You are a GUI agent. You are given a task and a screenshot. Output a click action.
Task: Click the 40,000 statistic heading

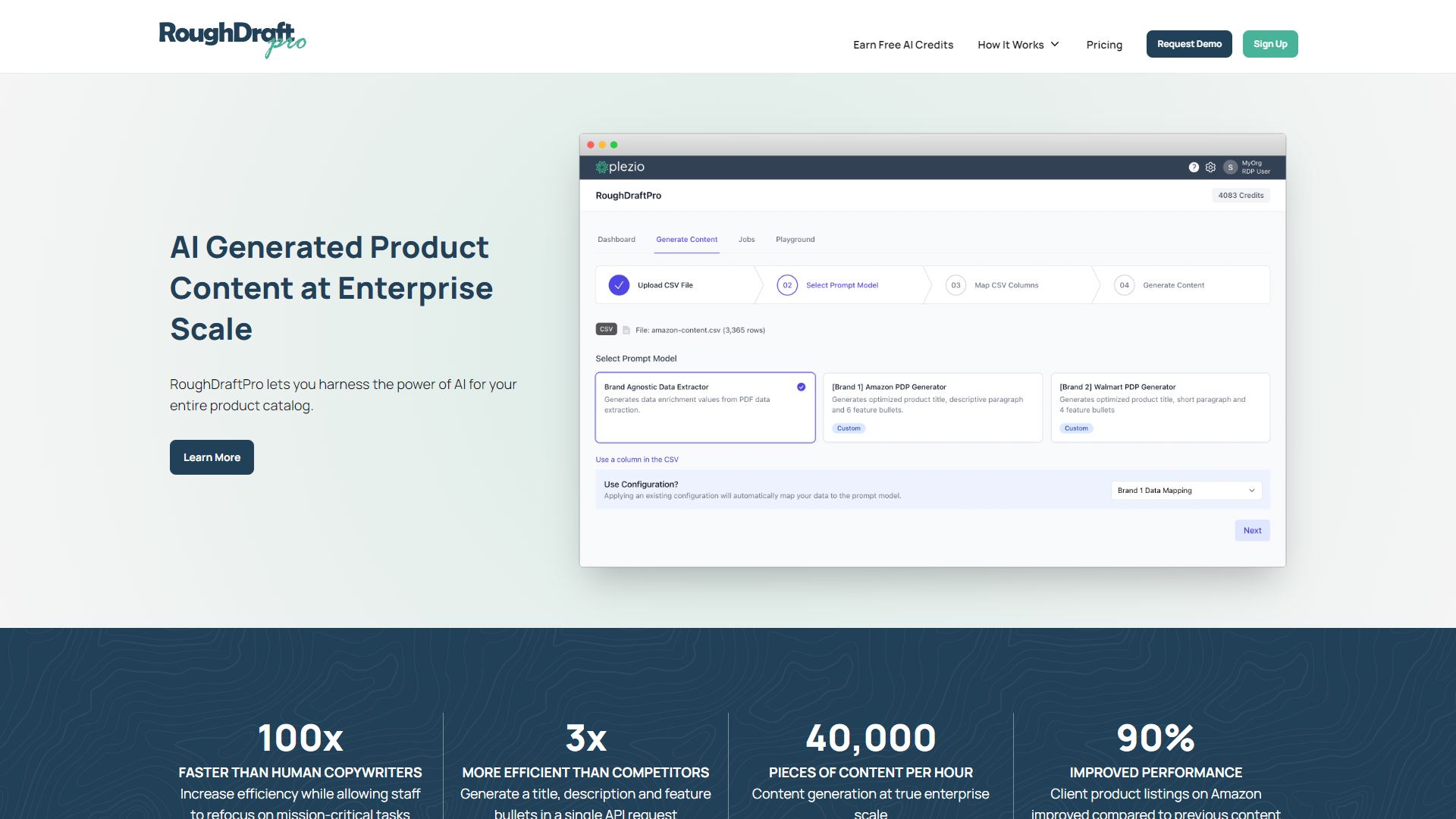click(x=871, y=738)
